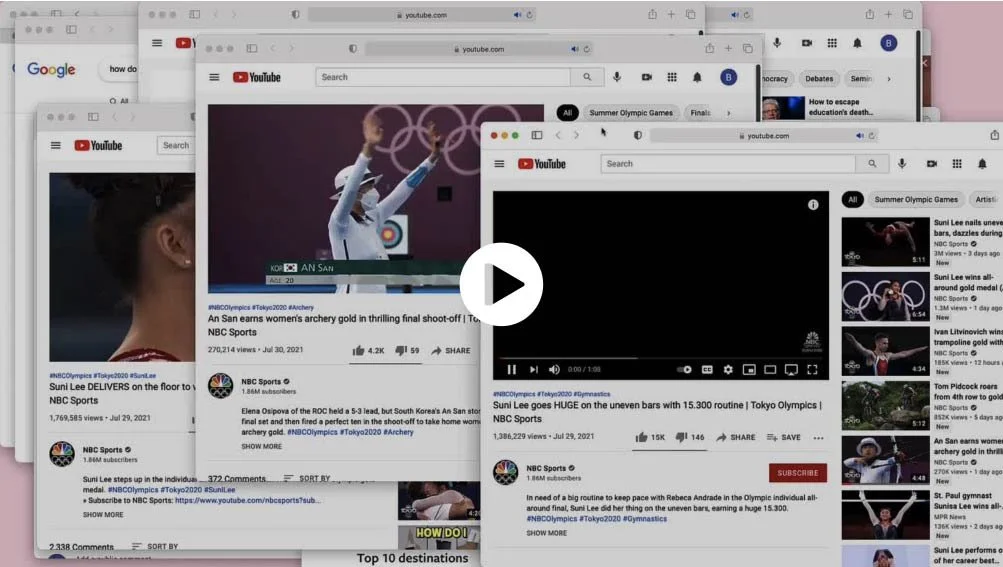Click #Gymnastics hashtag above video title
This screenshot has height=567, width=1003.
point(592,394)
